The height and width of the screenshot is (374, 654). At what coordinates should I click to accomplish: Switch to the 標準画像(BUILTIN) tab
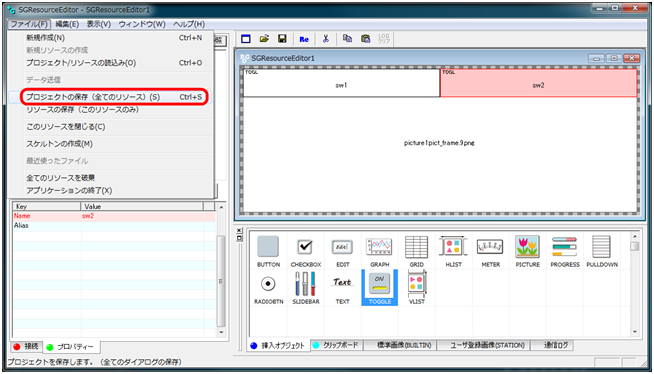click(400, 345)
